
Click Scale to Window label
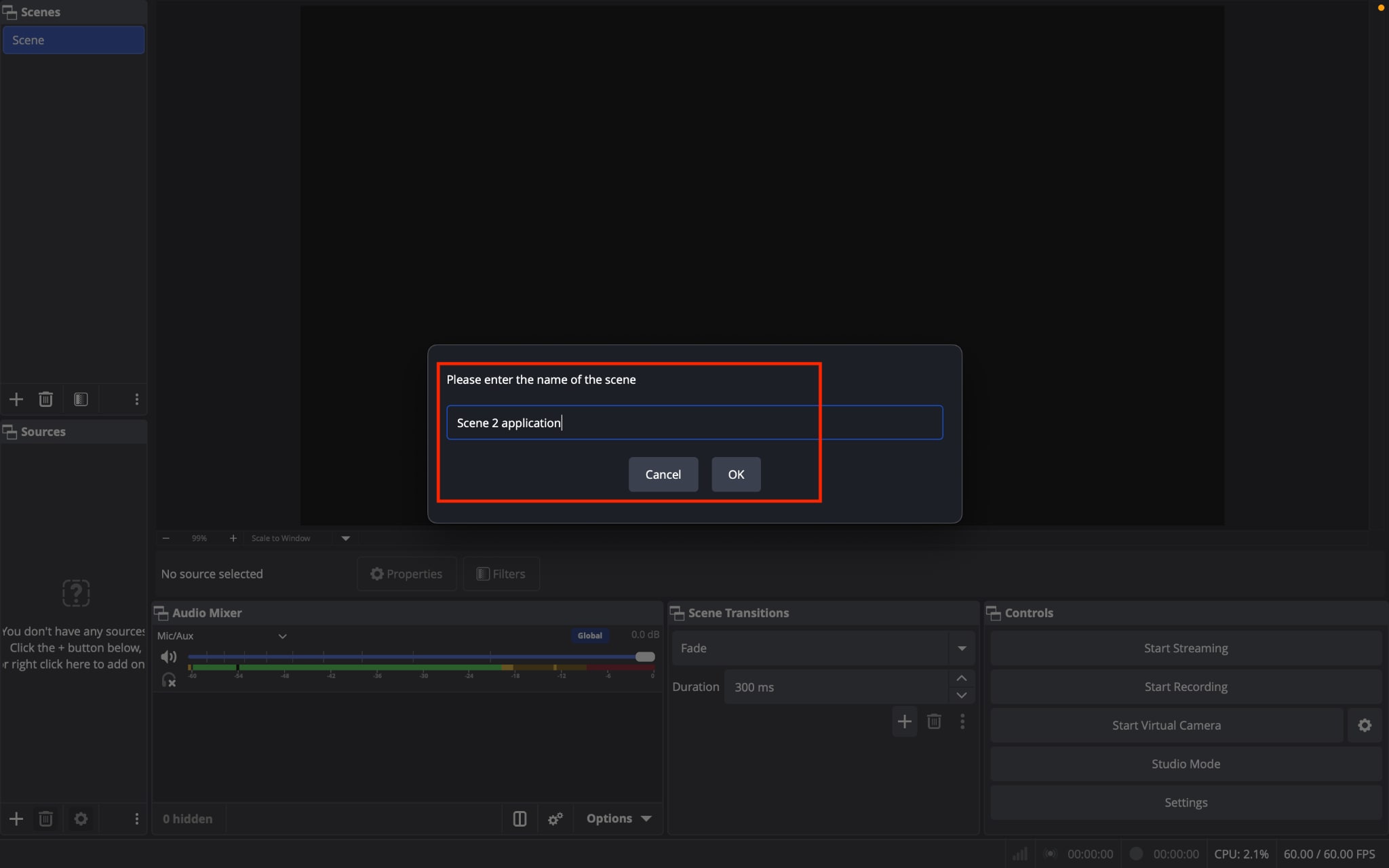(x=281, y=538)
